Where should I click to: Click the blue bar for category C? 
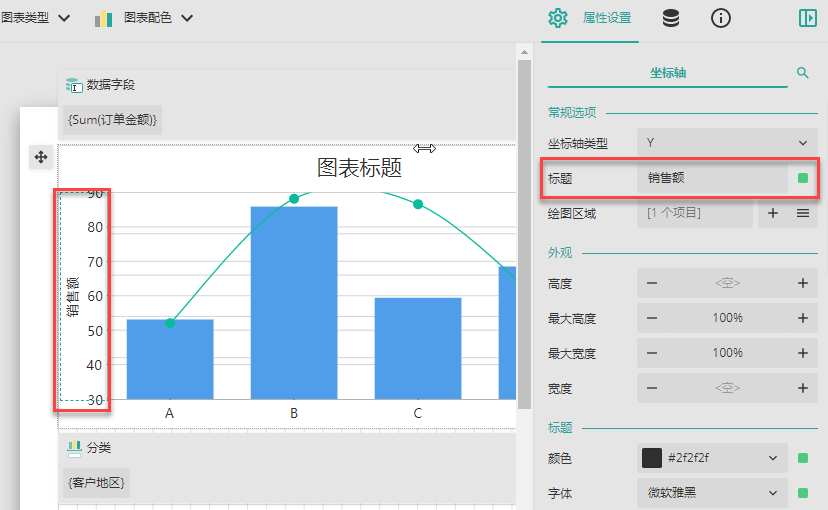point(418,348)
